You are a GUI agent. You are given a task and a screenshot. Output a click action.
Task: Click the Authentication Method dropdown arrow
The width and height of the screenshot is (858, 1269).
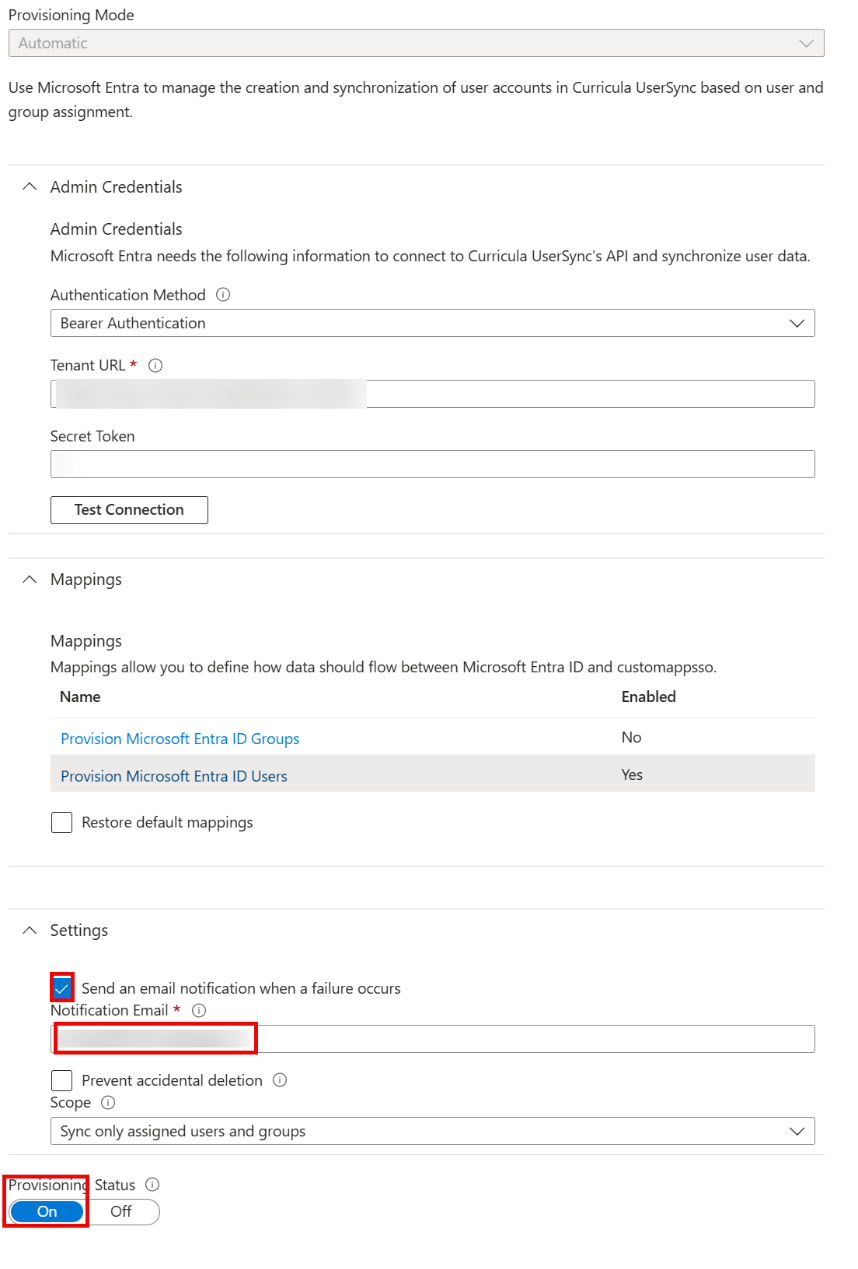[x=797, y=323]
